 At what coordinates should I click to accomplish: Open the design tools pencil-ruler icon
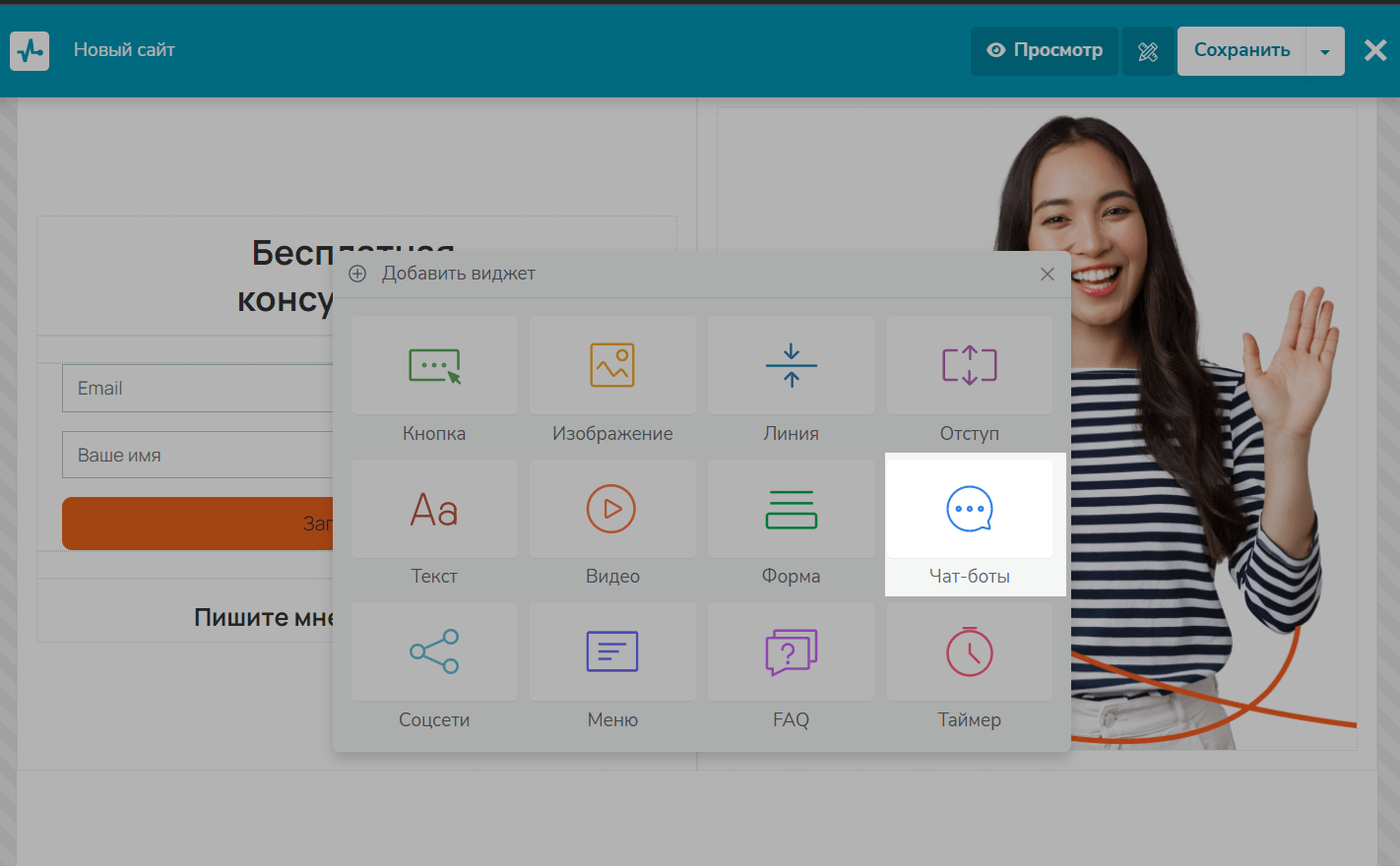[1148, 52]
